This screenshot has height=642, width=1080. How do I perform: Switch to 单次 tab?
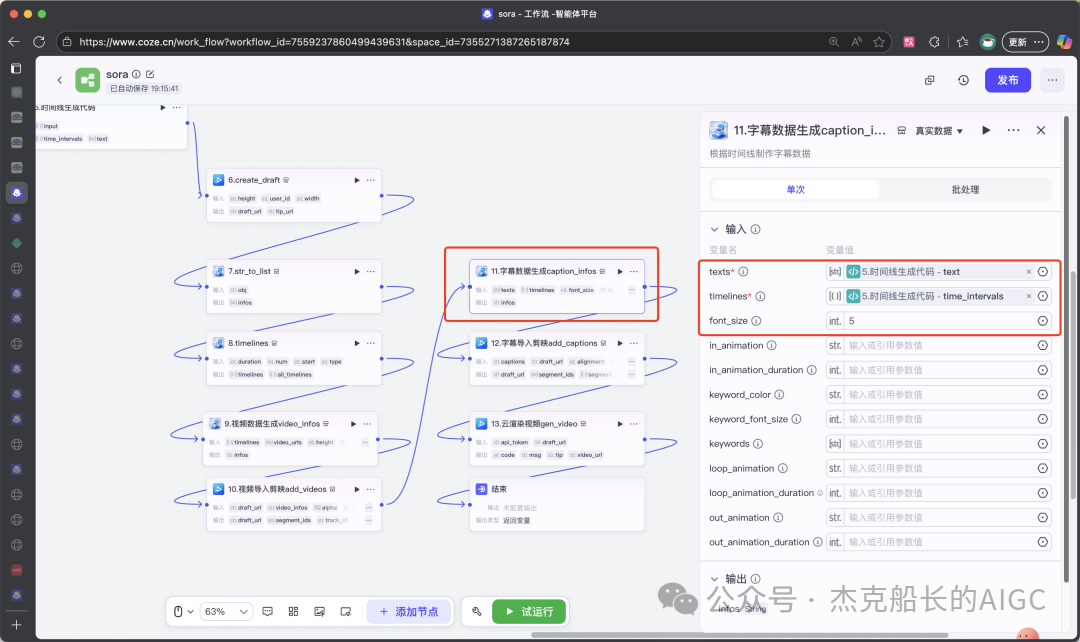point(796,189)
